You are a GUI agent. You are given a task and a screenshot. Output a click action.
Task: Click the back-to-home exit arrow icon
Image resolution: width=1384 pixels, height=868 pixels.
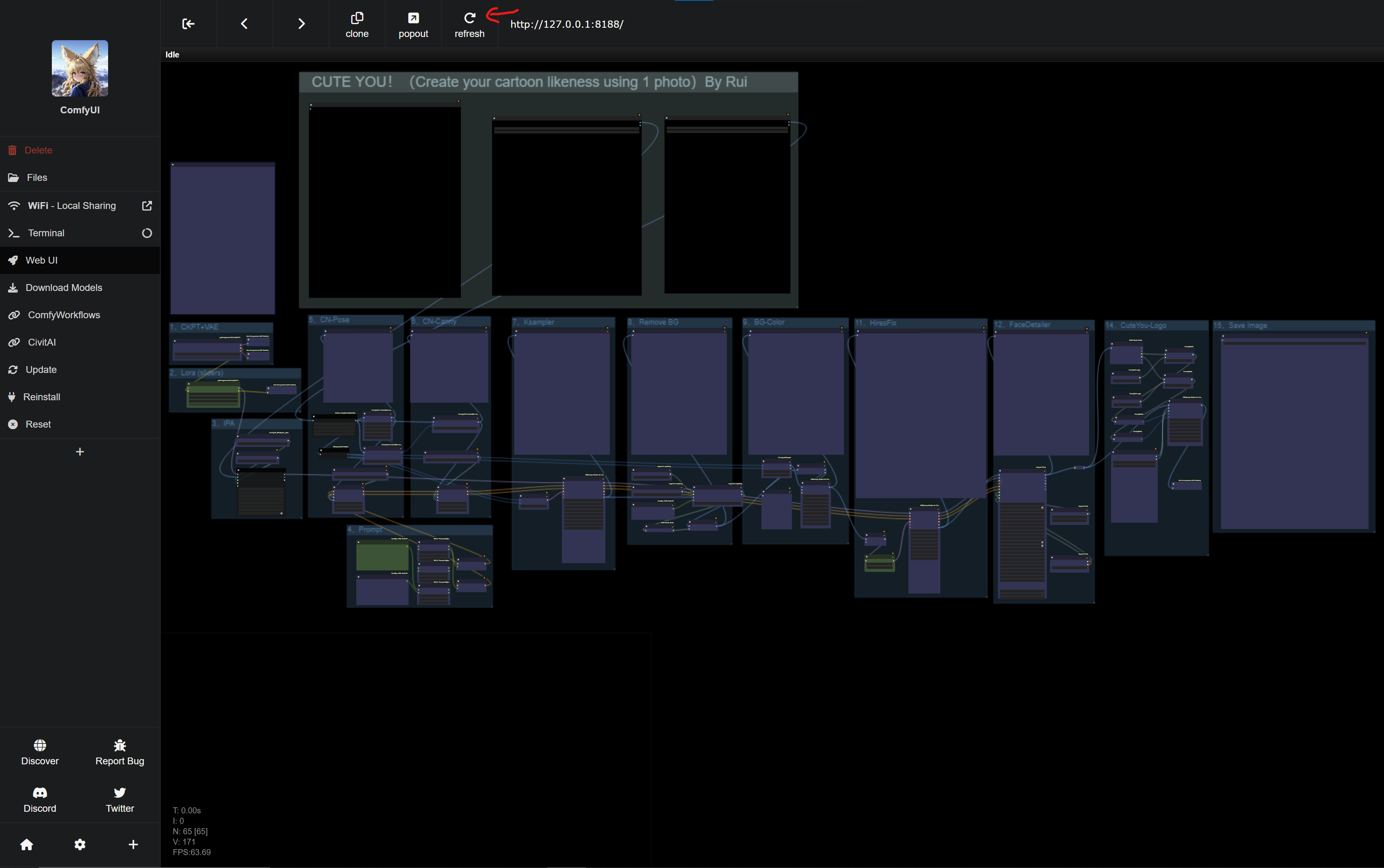188,24
